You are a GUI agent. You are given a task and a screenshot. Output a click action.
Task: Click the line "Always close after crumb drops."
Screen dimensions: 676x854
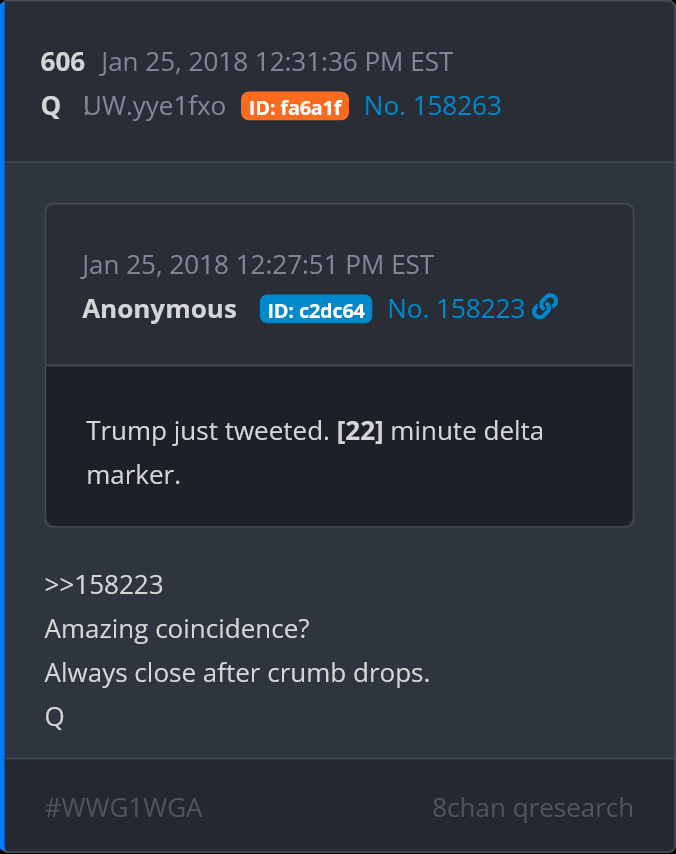click(237, 673)
